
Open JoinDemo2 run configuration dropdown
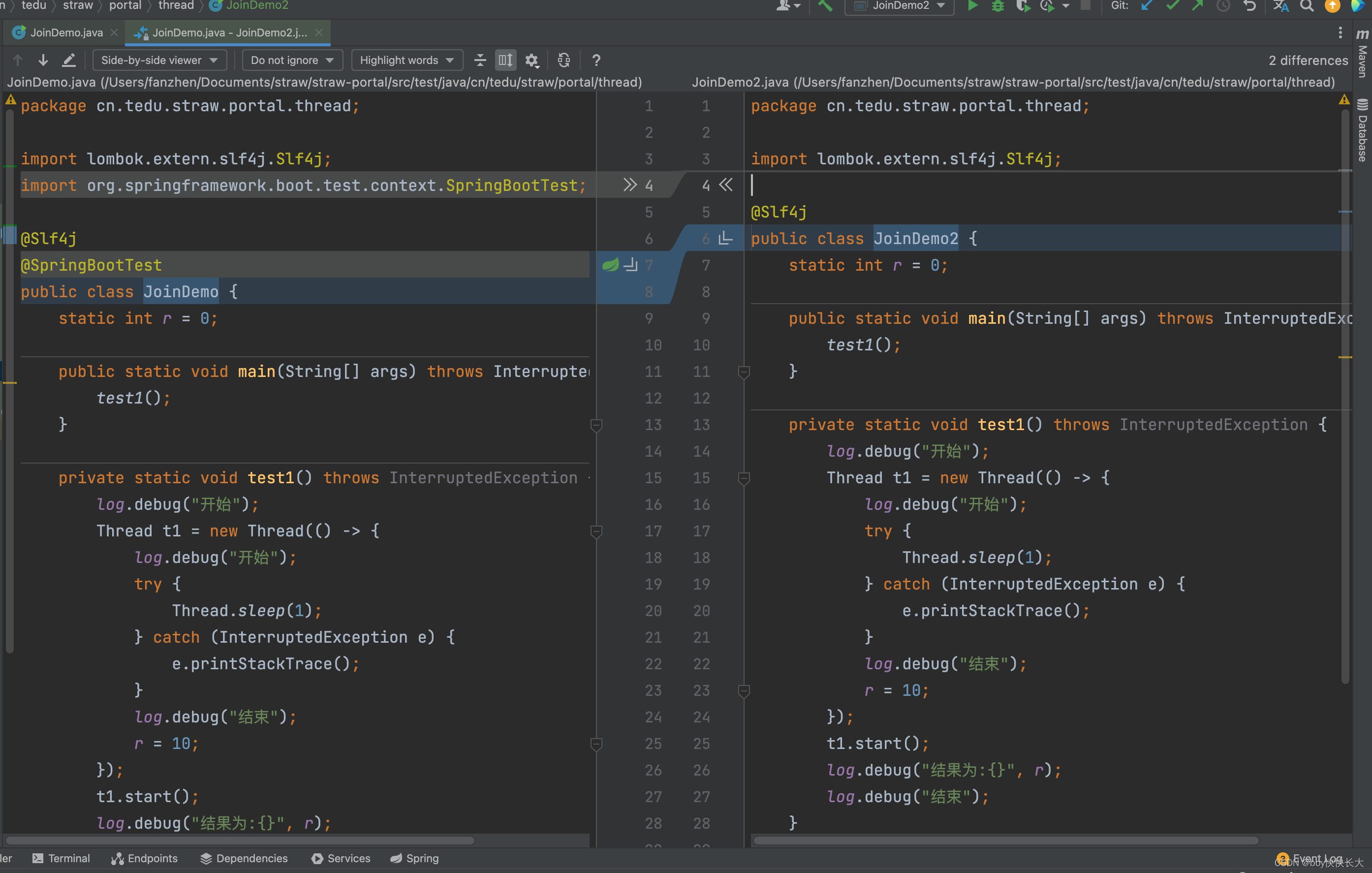(x=900, y=6)
